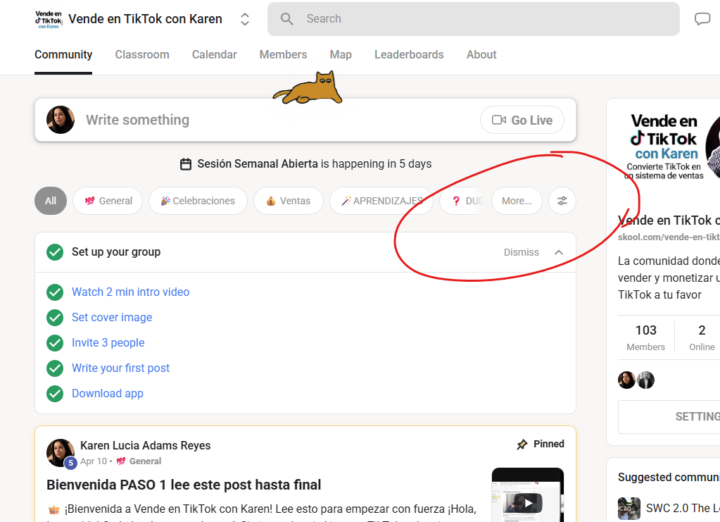Open SWC 2.0 suggested community

coord(683,508)
